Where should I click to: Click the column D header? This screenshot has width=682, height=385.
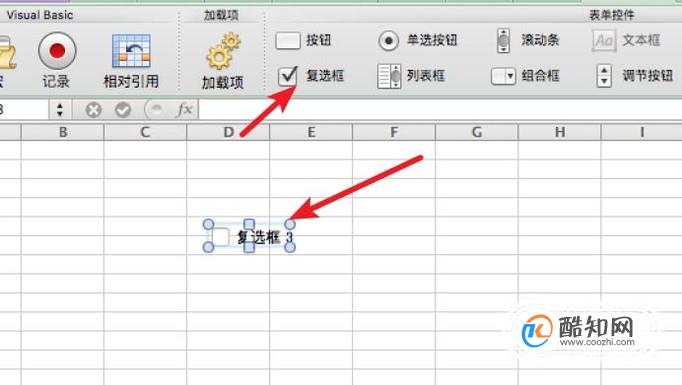coord(228,132)
